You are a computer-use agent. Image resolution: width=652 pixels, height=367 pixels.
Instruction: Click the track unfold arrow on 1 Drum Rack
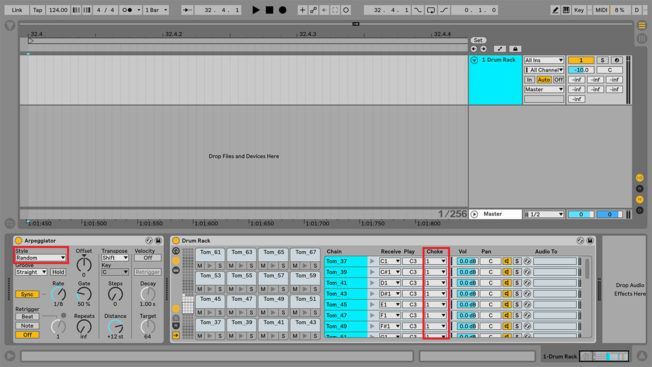(x=474, y=60)
